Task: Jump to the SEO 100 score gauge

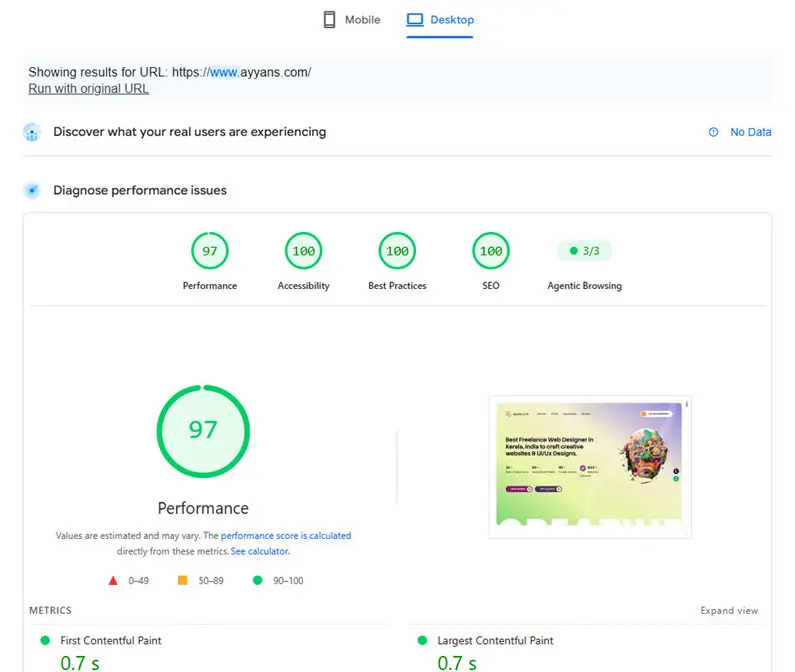Action: click(491, 251)
